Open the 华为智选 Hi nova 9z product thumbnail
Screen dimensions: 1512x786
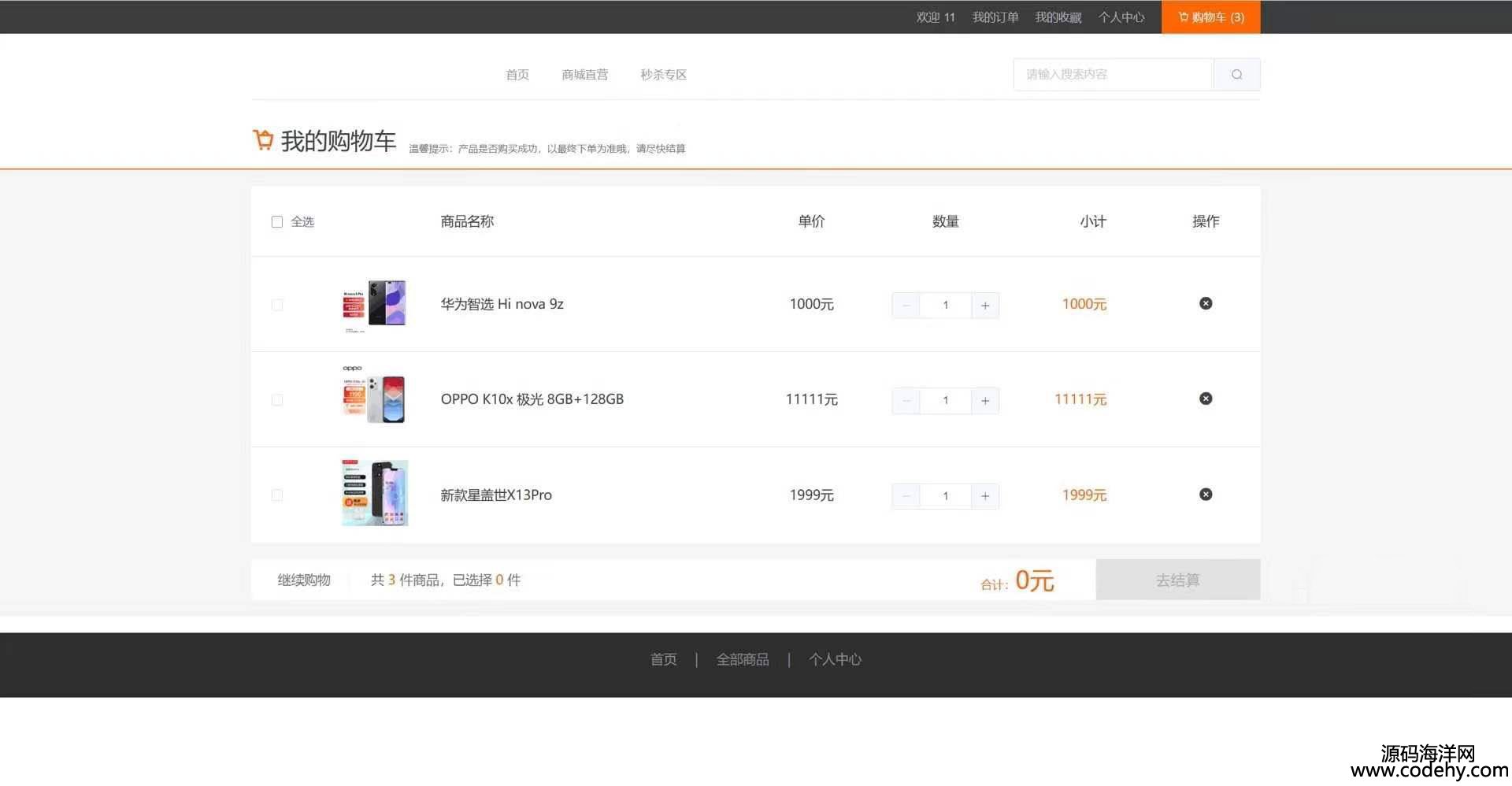click(375, 305)
